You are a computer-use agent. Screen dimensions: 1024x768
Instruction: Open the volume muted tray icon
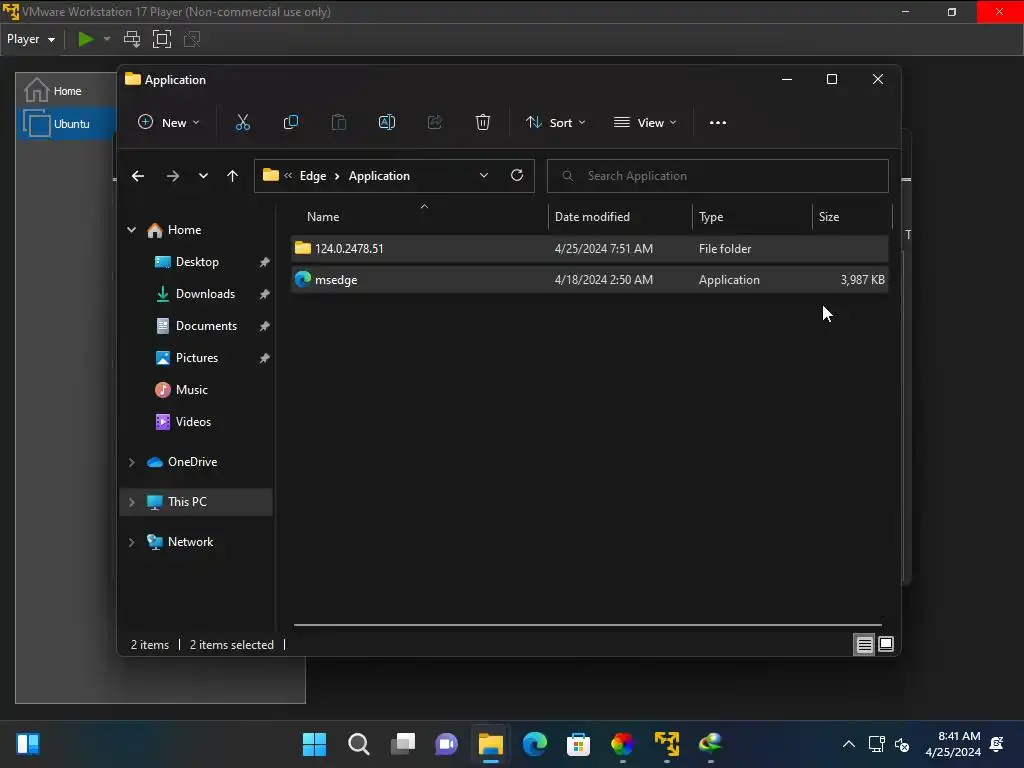[902, 744]
